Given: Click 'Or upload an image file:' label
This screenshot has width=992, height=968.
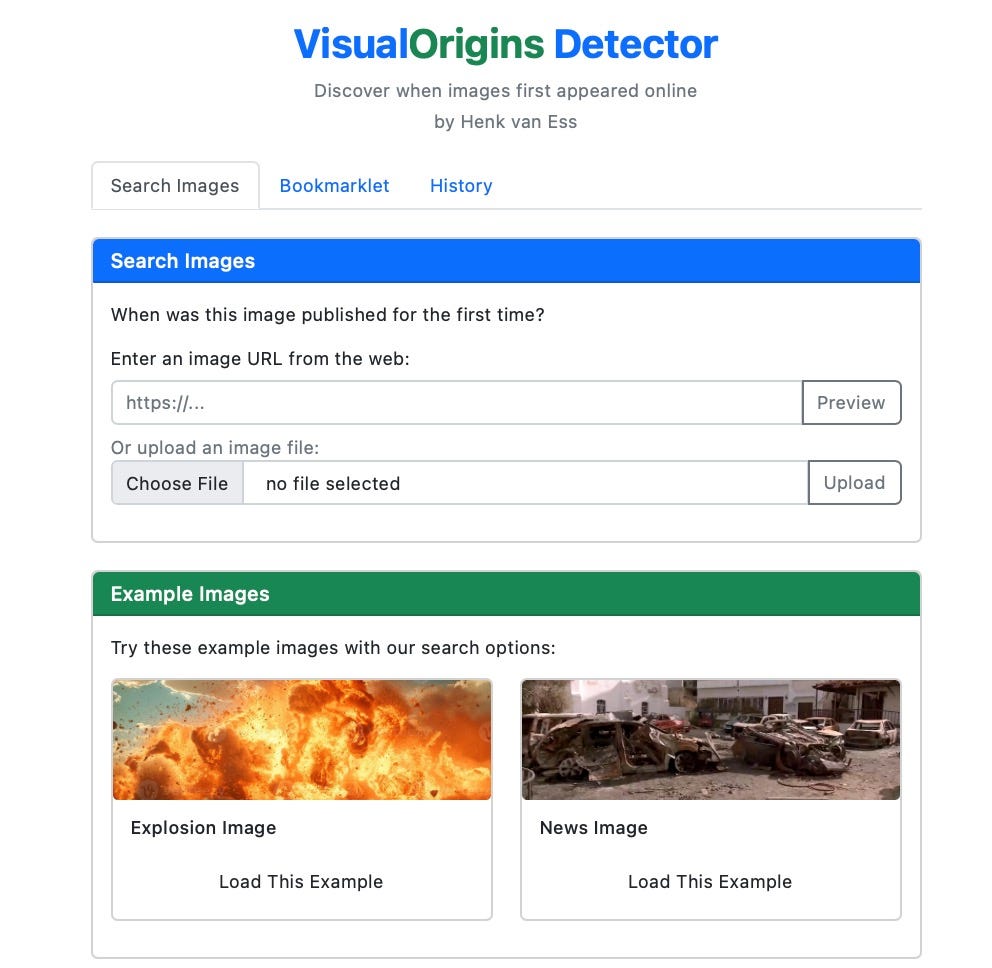Looking at the screenshot, I should [215, 447].
